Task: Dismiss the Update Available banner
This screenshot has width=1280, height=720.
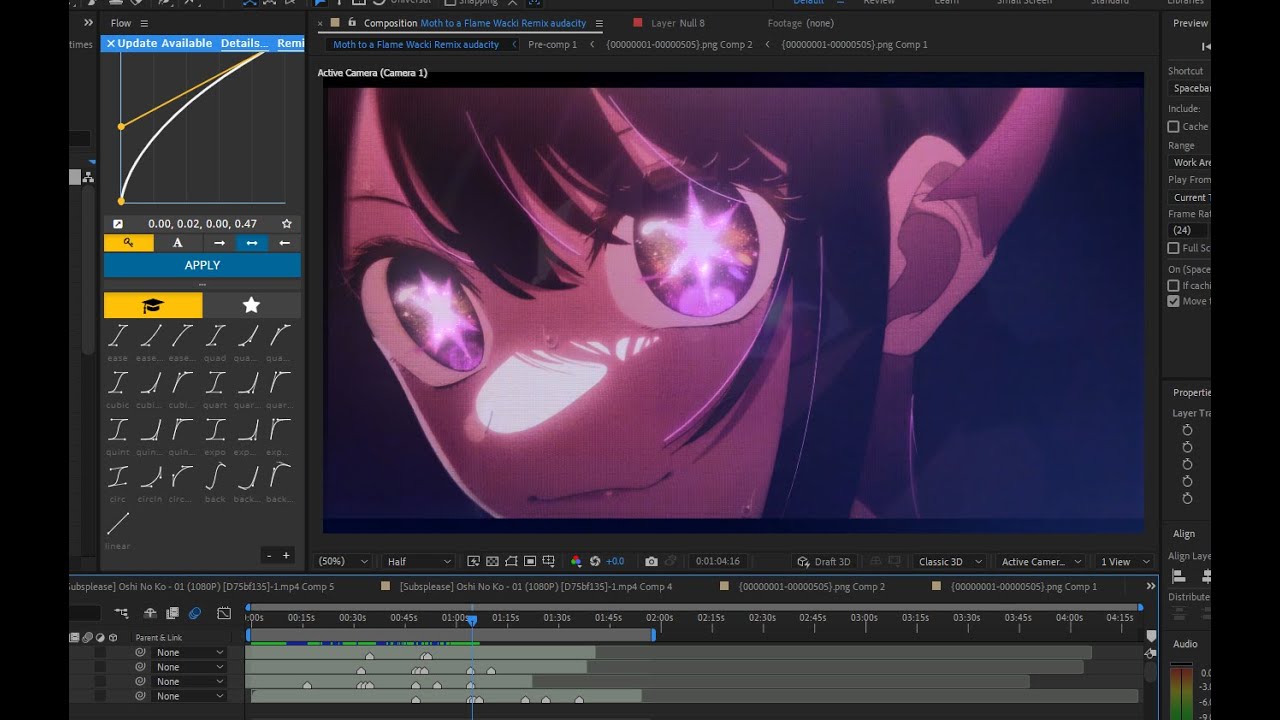Action: coord(111,43)
